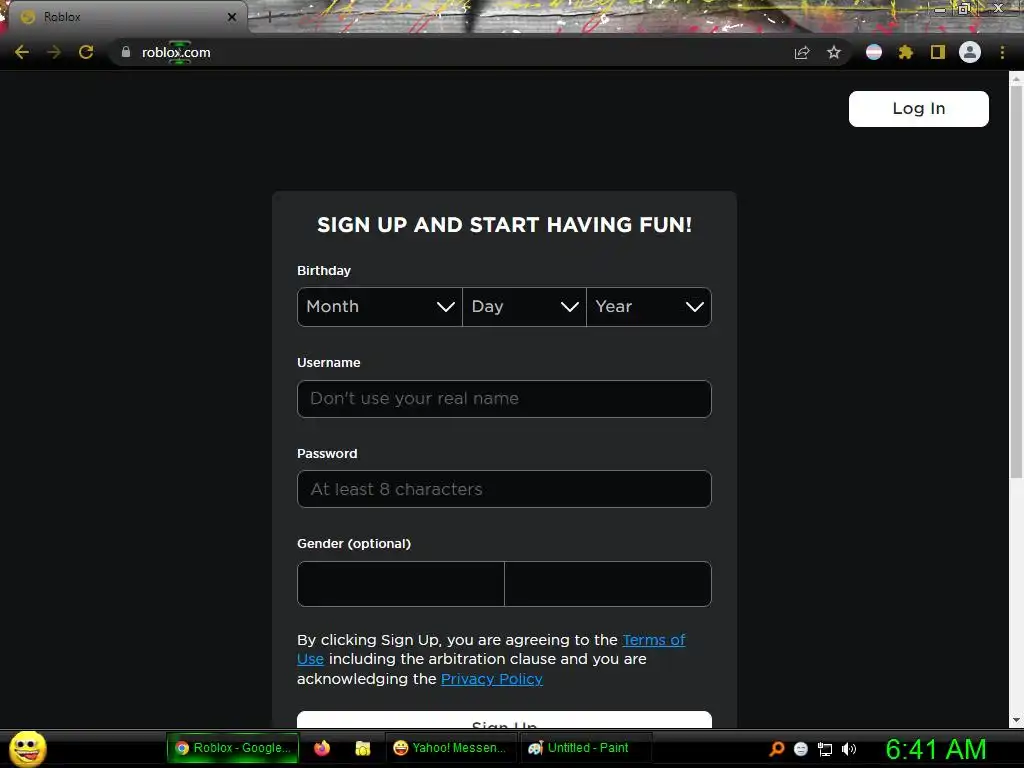The image size is (1024, 768).
Task: Open the smiley face start button
Action: [x=27, y=748]
